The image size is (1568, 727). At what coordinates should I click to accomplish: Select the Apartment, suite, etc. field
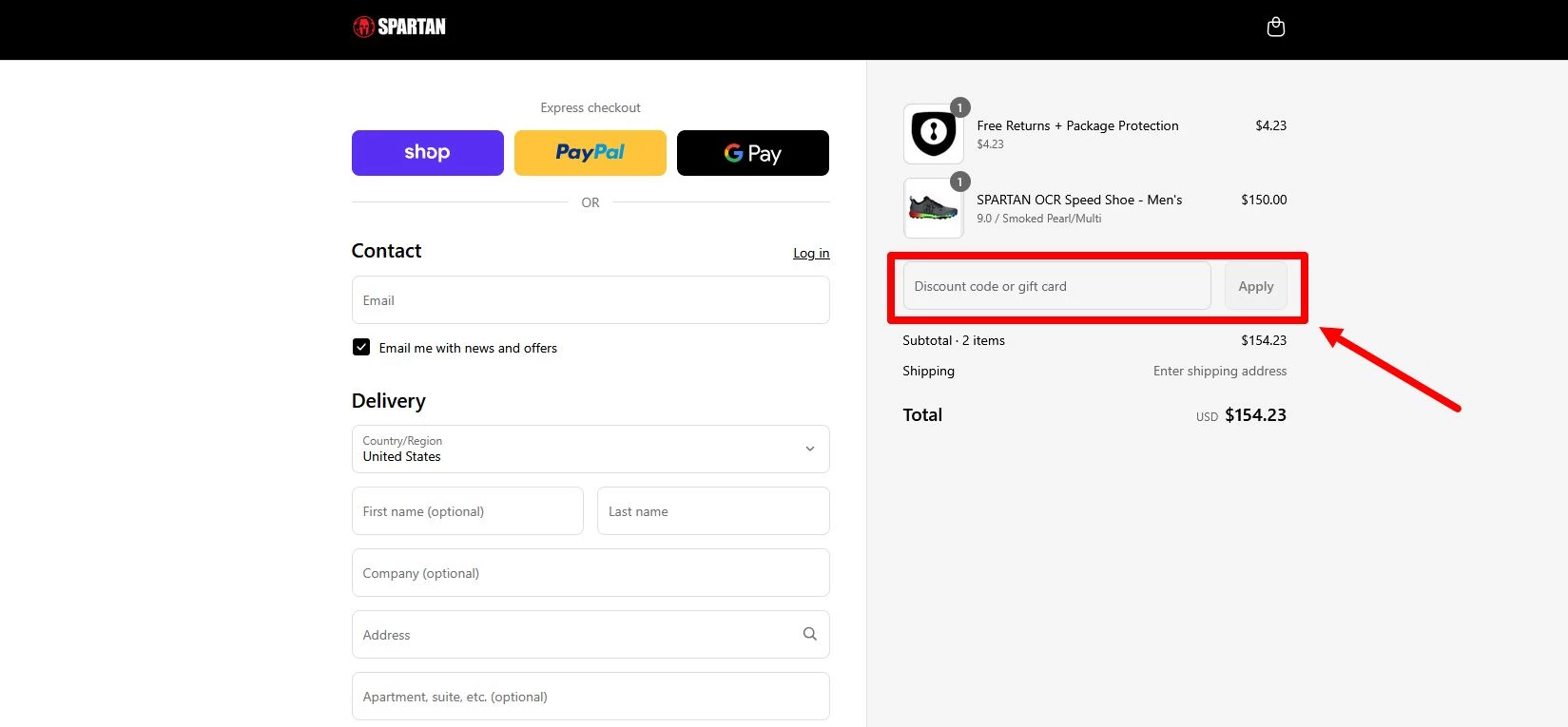tap(590, 697)
